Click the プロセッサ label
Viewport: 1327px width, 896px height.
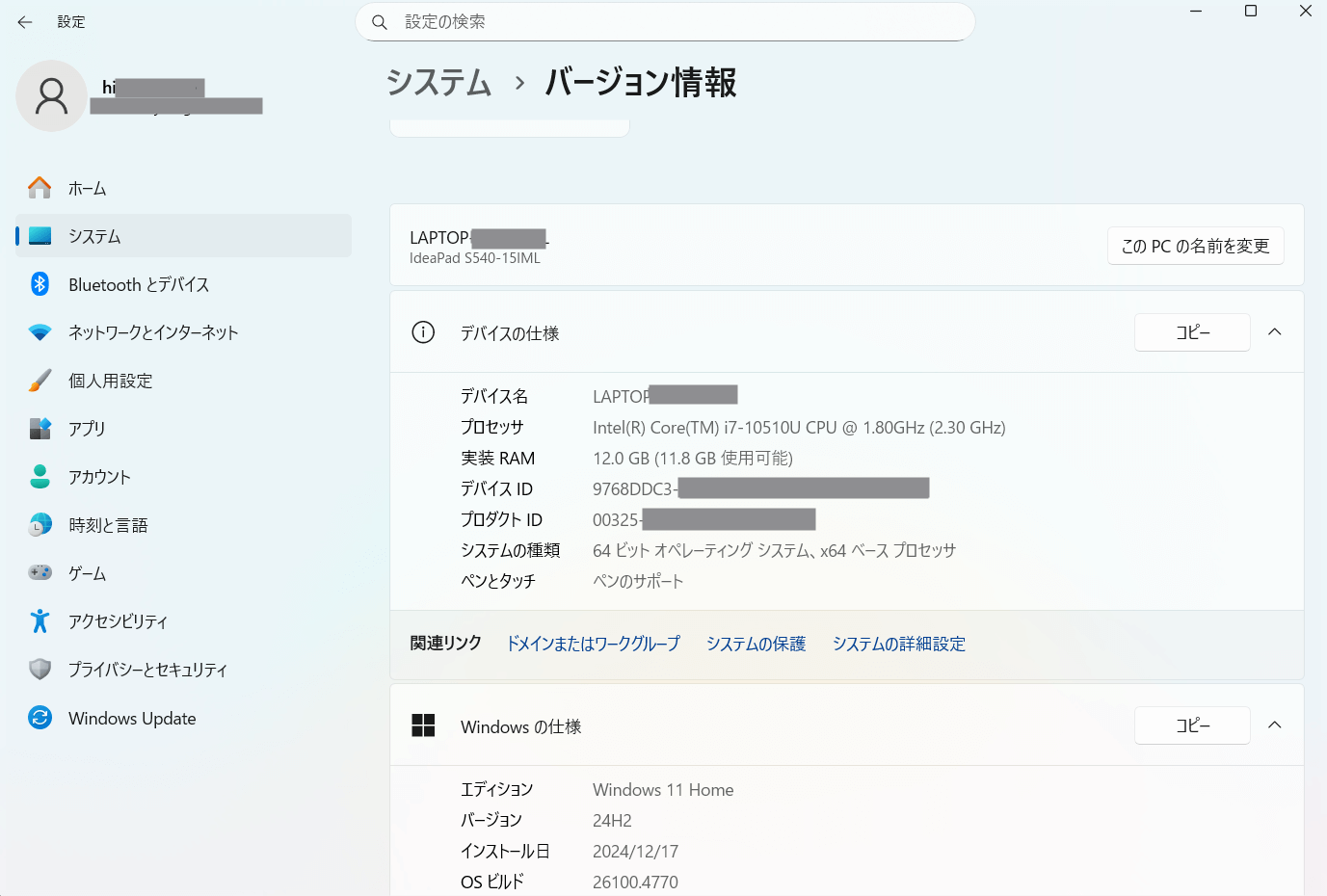point(492,428)
